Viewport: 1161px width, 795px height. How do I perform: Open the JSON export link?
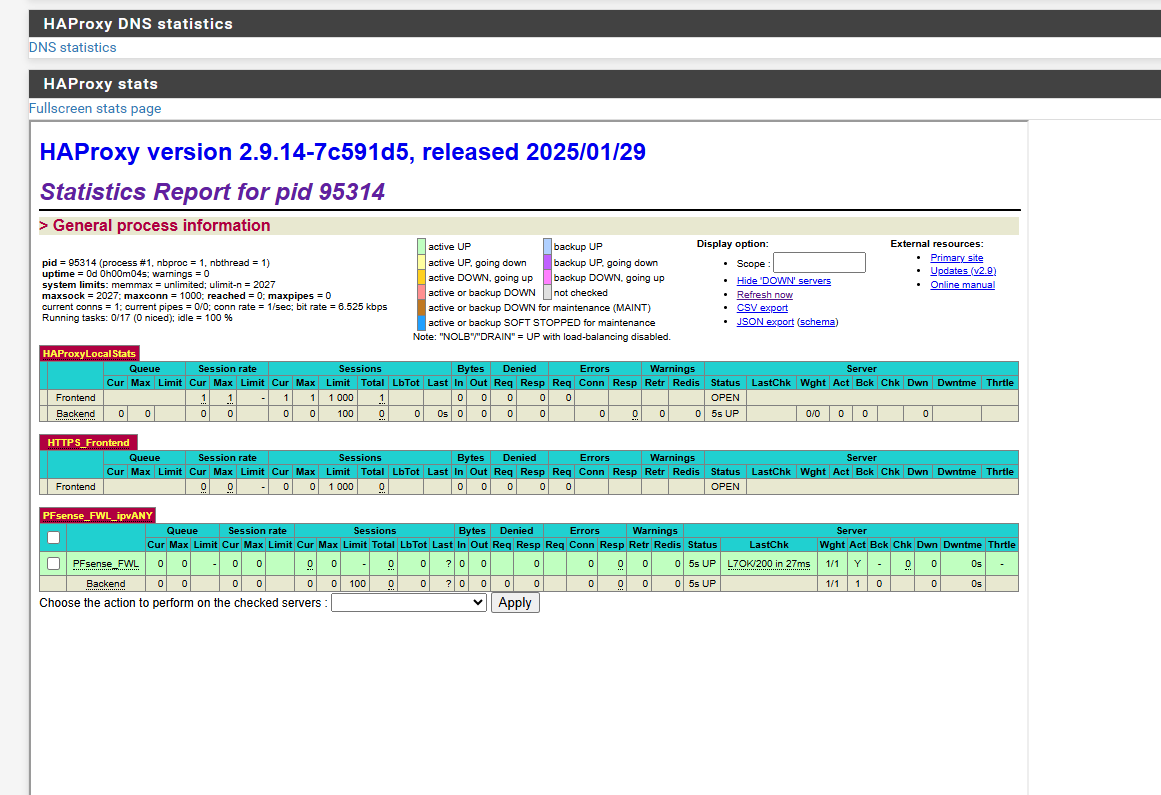[x=765, y=322]
